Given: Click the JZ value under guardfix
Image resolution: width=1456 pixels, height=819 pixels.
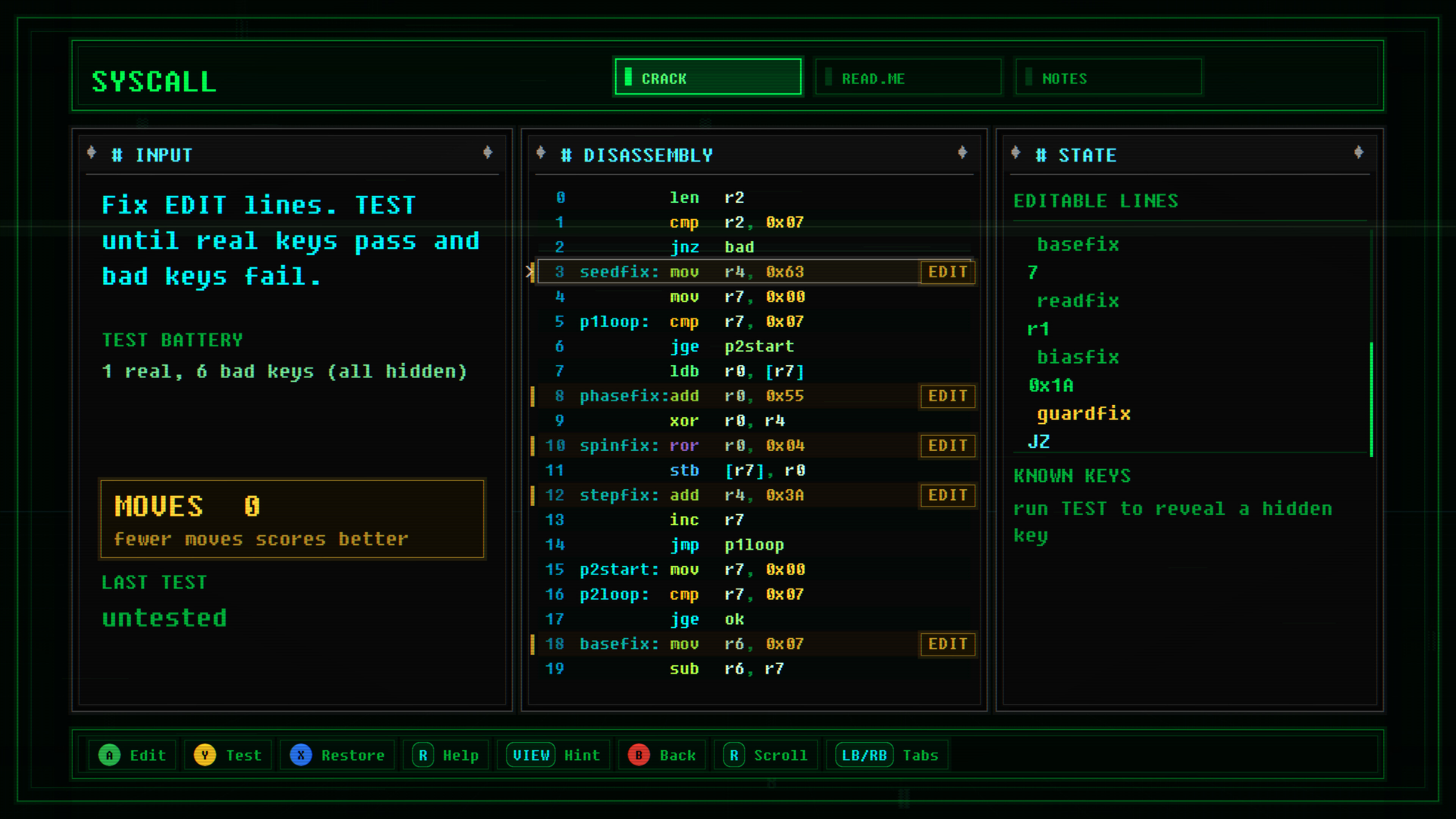Looking at the screenshot, I should point(1039,441).
